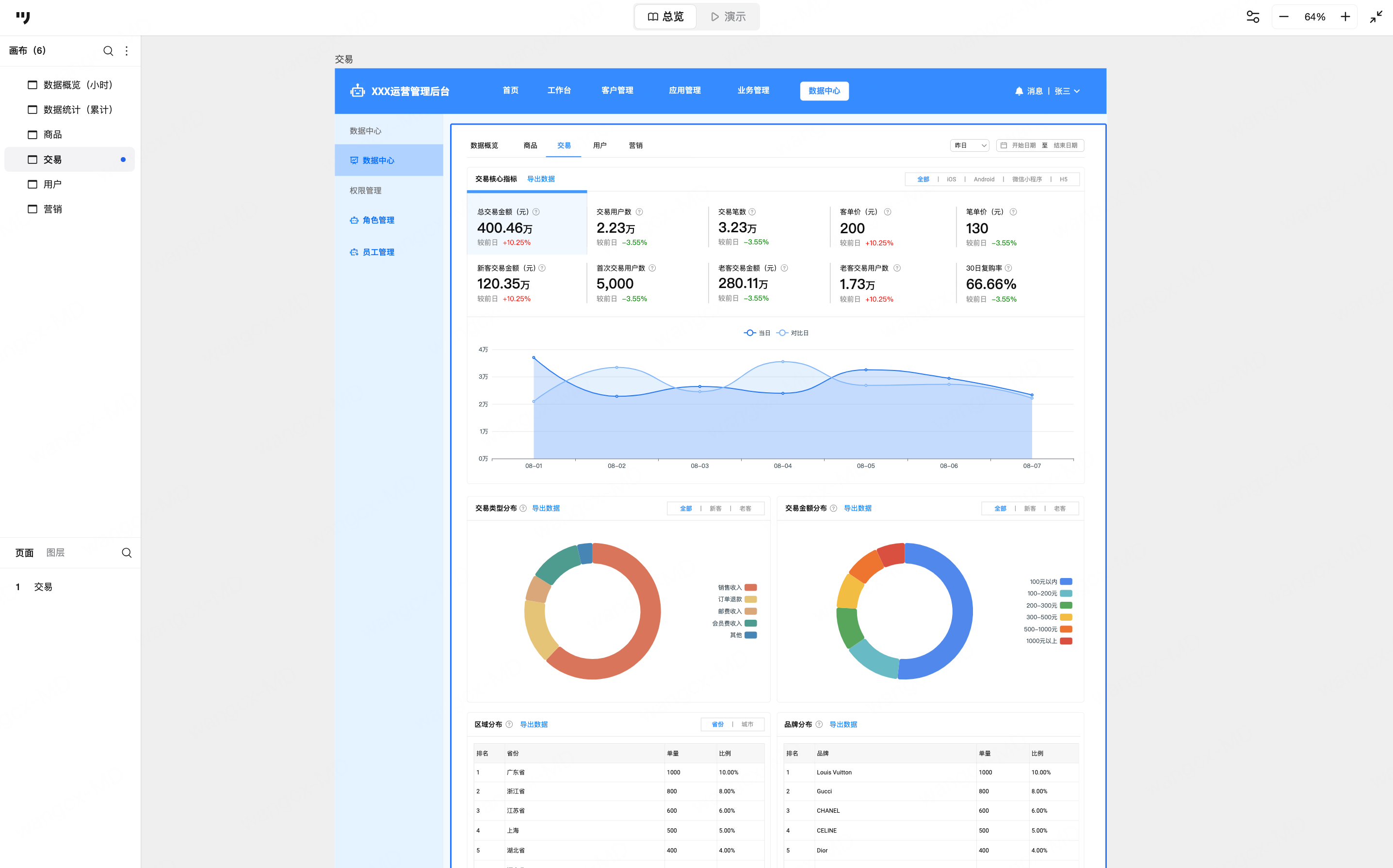Screen dimensions: 1393x868
Task: Click the canvas search magnifier icon
Action: (108, 50)
